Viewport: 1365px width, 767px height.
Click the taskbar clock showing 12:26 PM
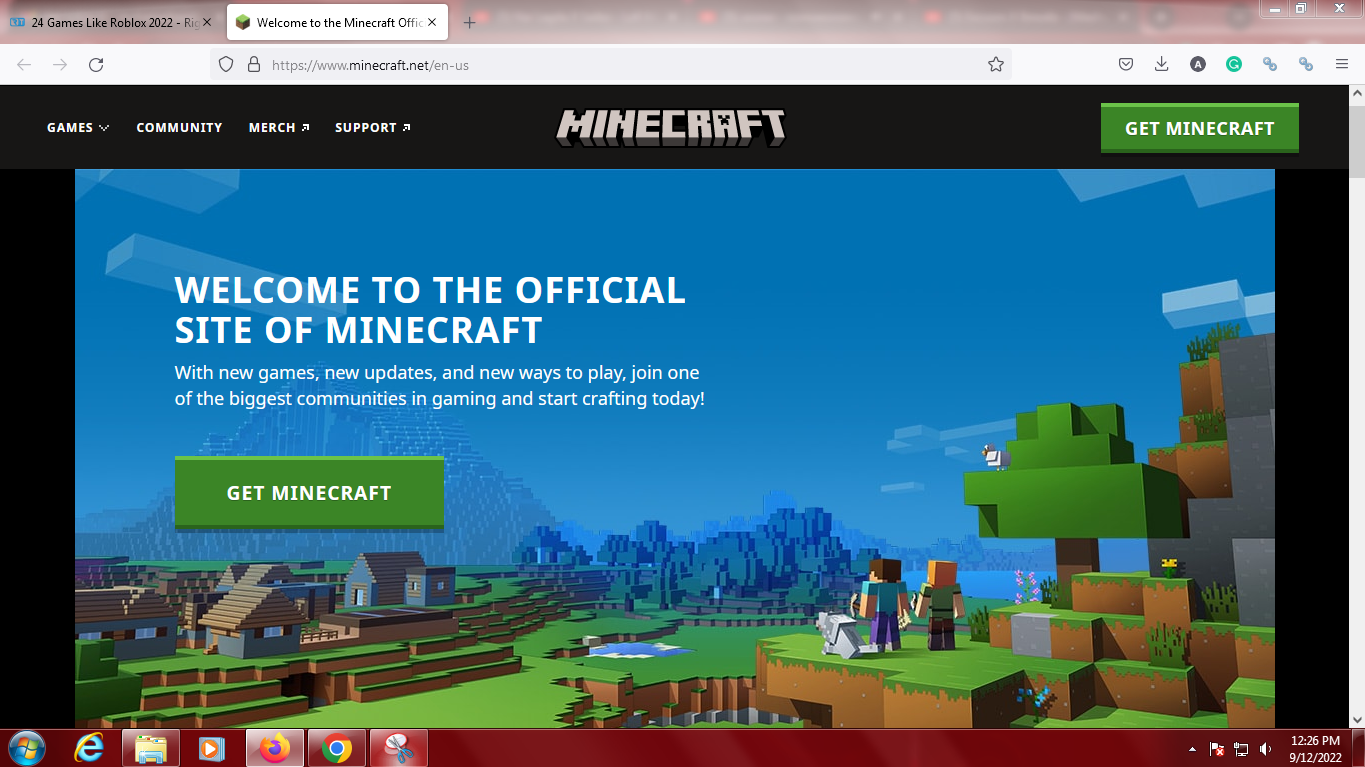tap(1315, 749)
